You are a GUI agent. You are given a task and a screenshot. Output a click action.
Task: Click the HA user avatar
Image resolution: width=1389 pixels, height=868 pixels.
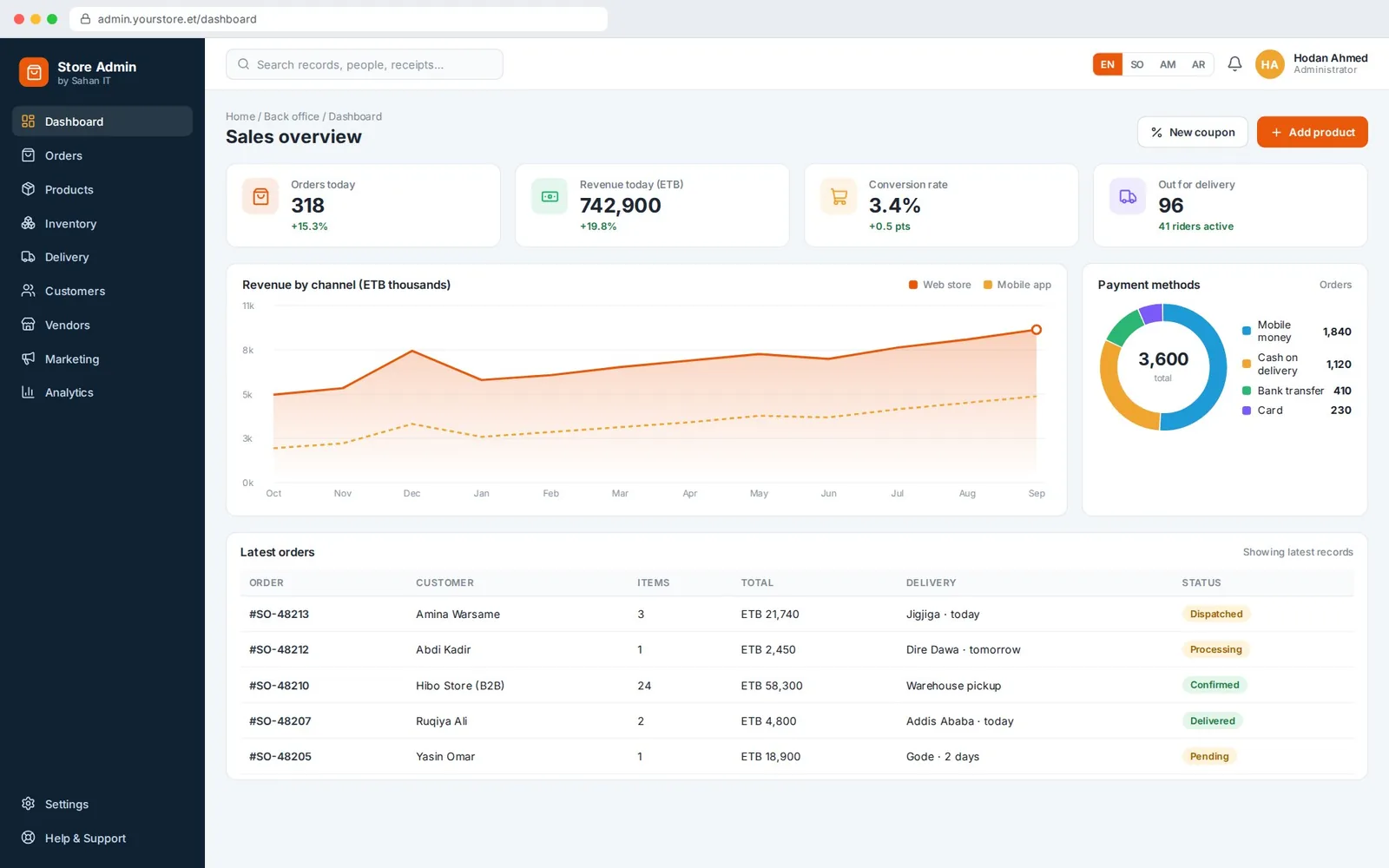point(1269,64)
